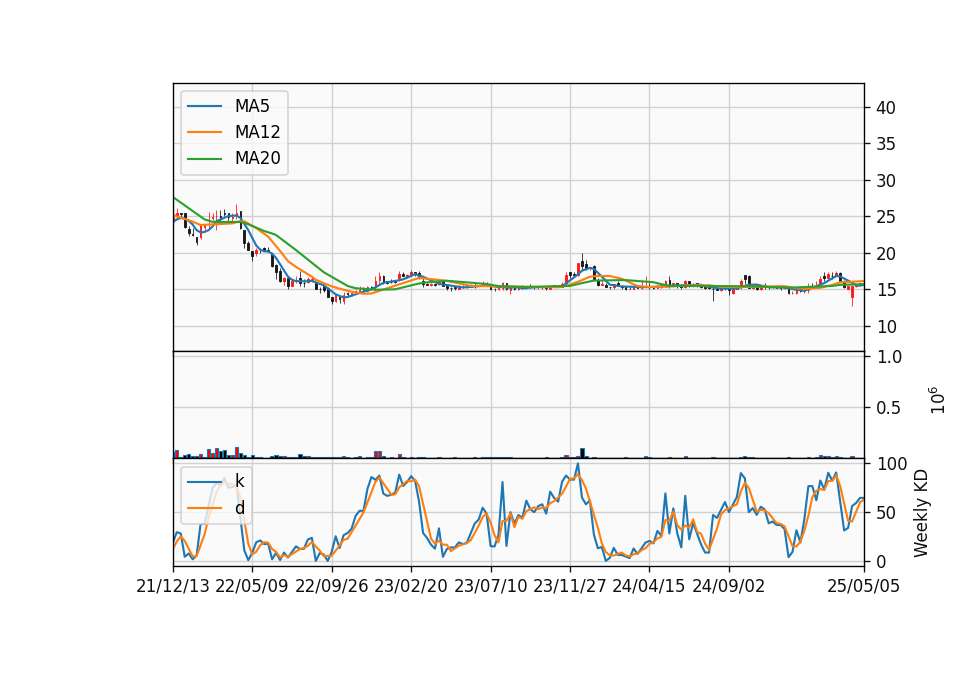This screenshot has width=960, height=690.
Task: Click the KD axis value 0
Action: [x=881, y=561]
